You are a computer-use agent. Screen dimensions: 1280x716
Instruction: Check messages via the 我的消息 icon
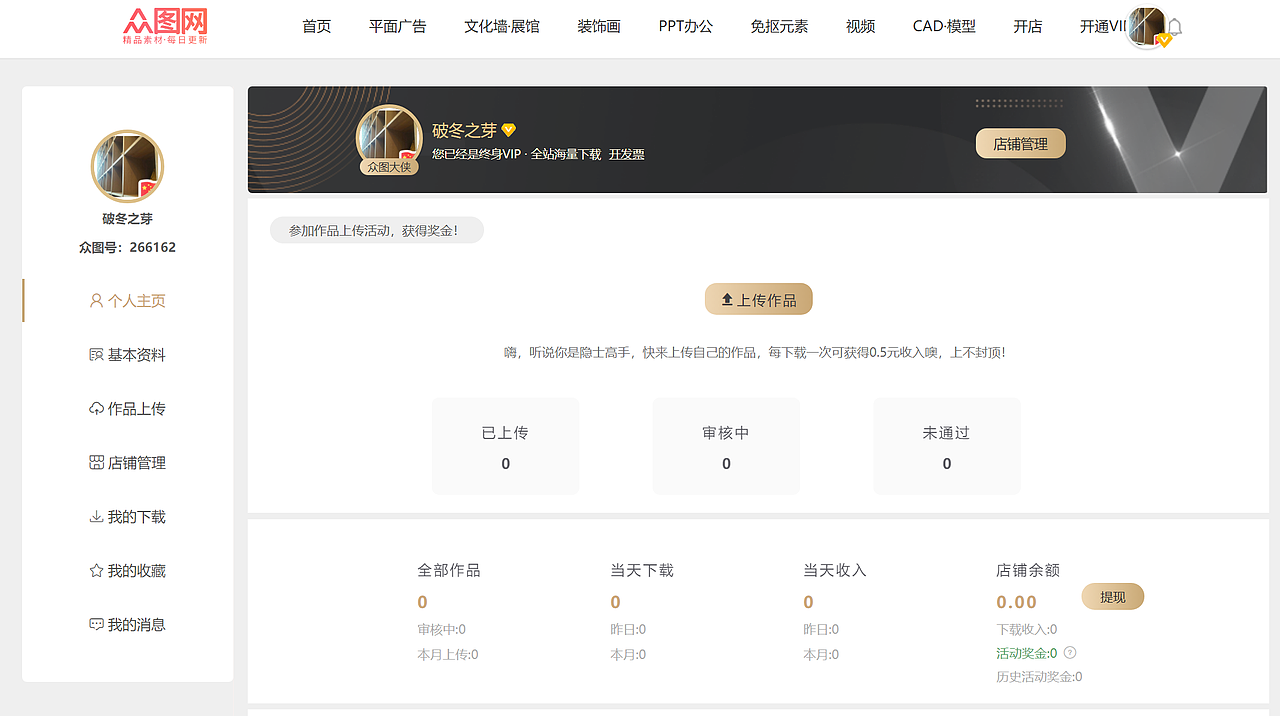[x=95, y=624]
